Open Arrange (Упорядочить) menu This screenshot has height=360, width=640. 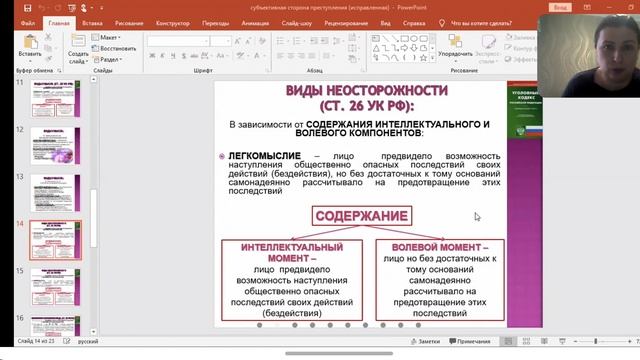click(455, 48)
